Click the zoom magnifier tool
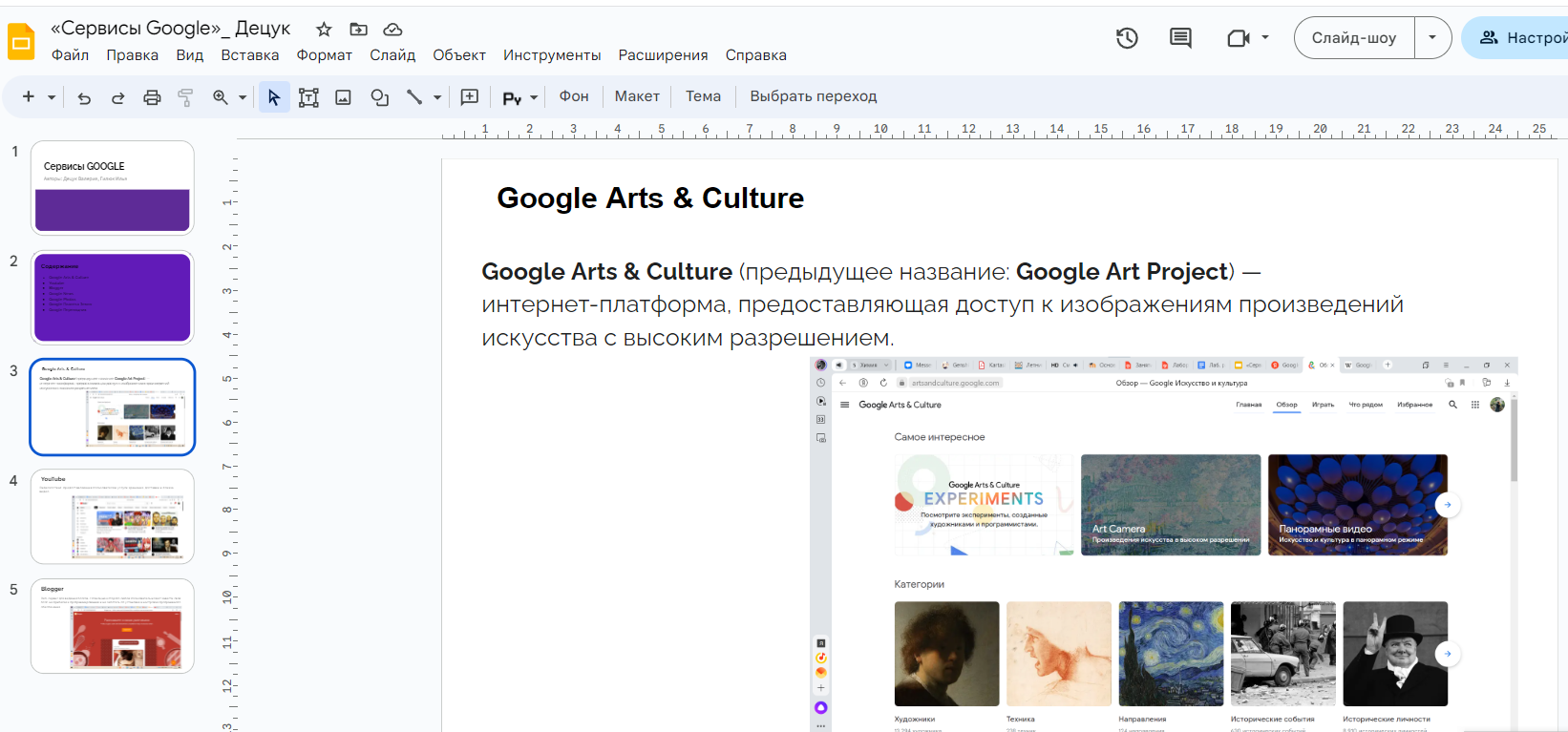 point(221,97)
